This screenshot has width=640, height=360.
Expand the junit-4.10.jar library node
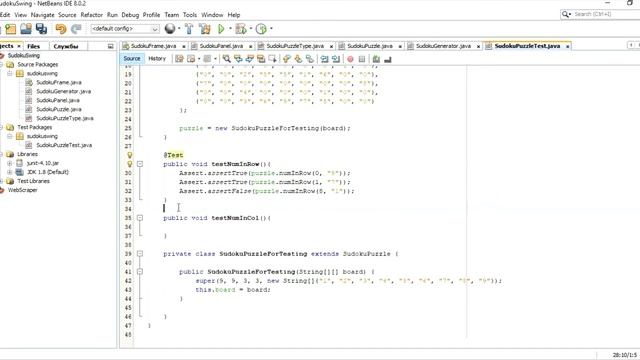pyautogui.click(x=10, y=163)
